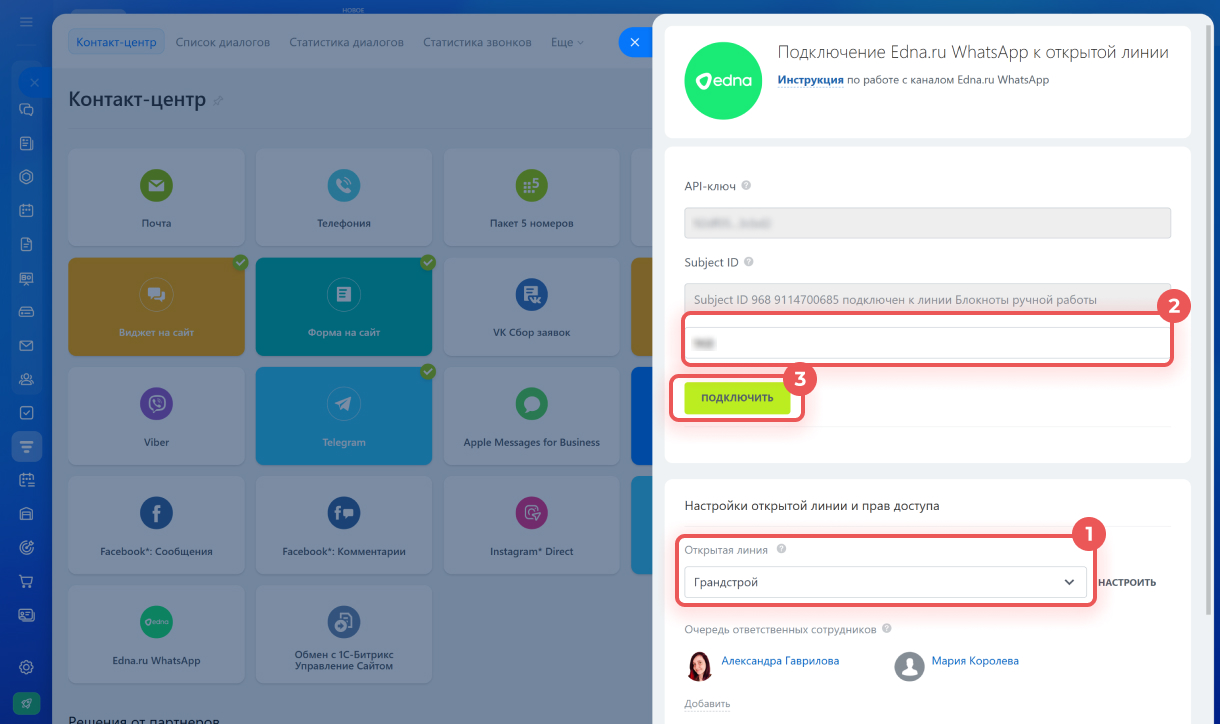This screenshot has width=1220, height=724.
Task: Click the connected Subject ID 968 row
Action: (x=927, y=299)
